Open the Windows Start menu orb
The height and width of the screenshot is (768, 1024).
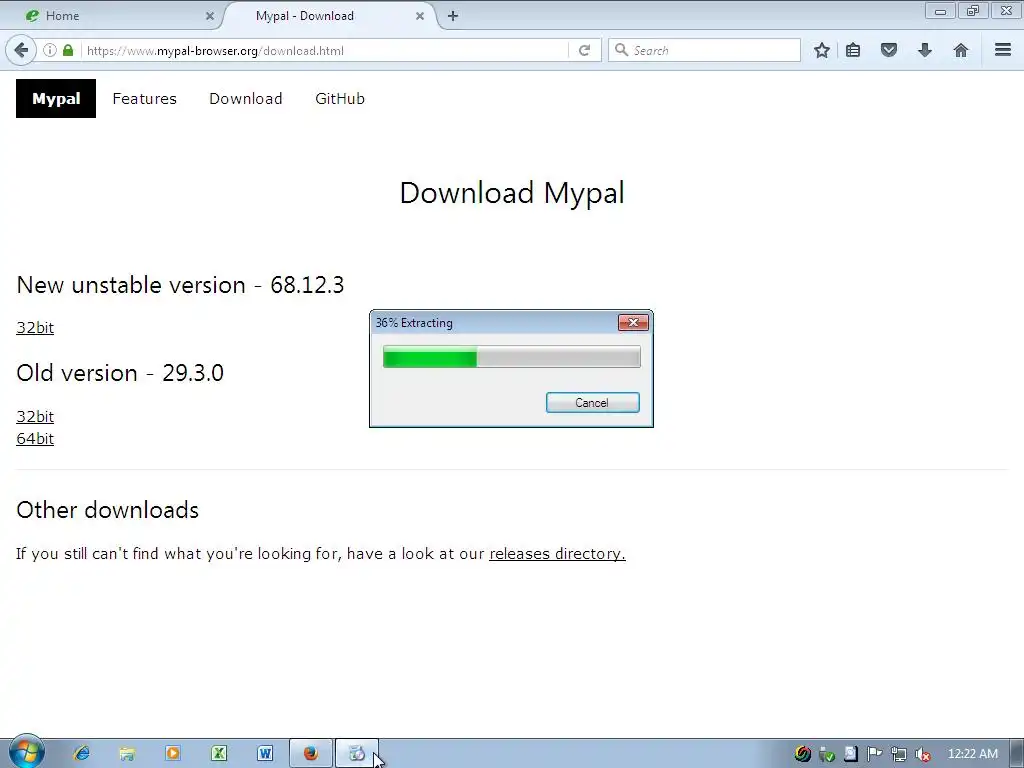point(26,752)
